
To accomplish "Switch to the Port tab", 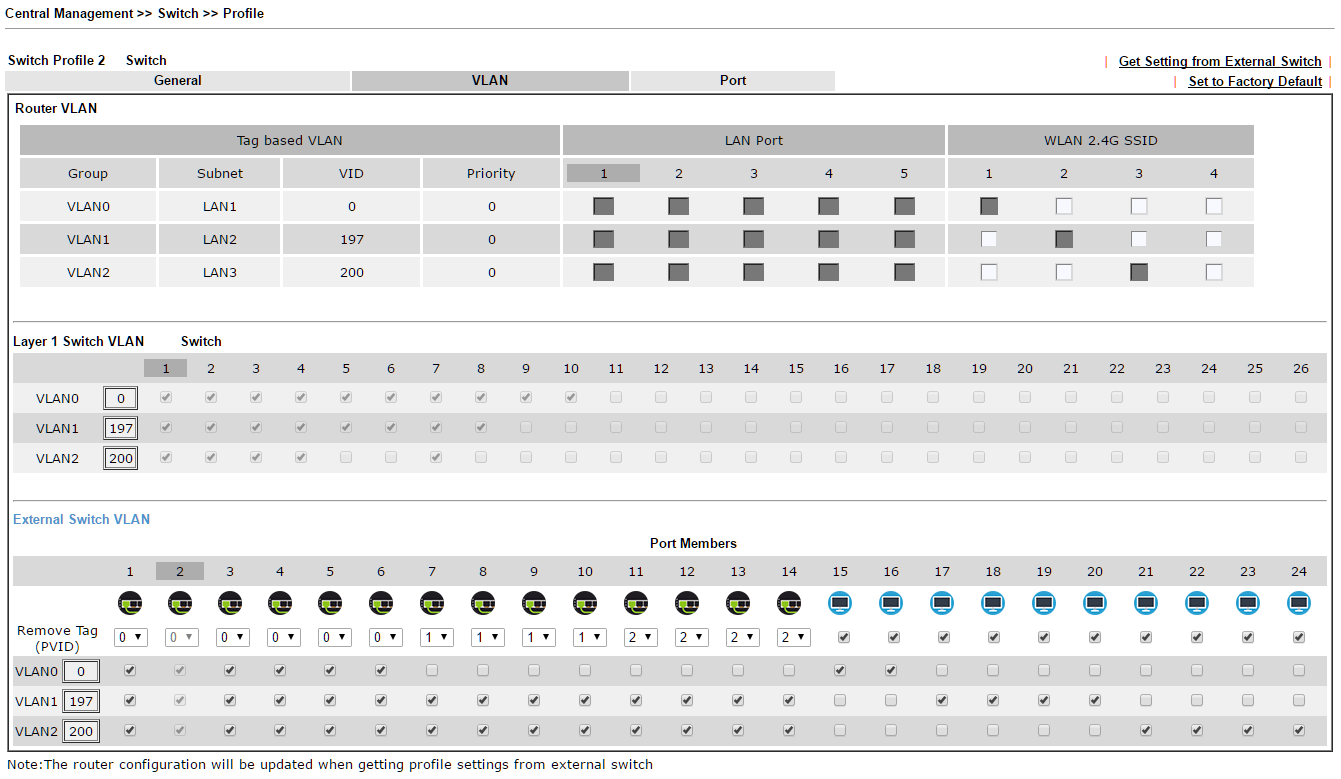I will 733,81.
